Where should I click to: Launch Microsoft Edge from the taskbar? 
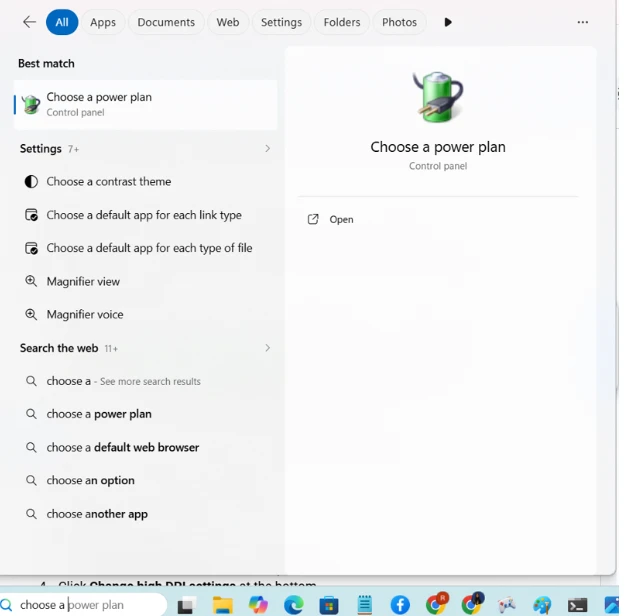click(293, 605)
